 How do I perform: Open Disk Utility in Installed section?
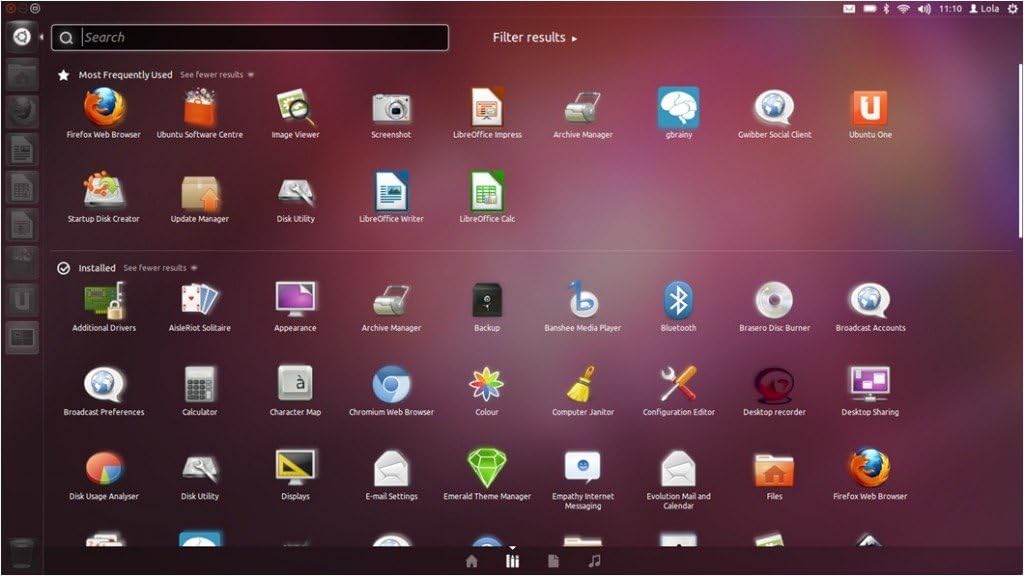(x=200, y=468)
